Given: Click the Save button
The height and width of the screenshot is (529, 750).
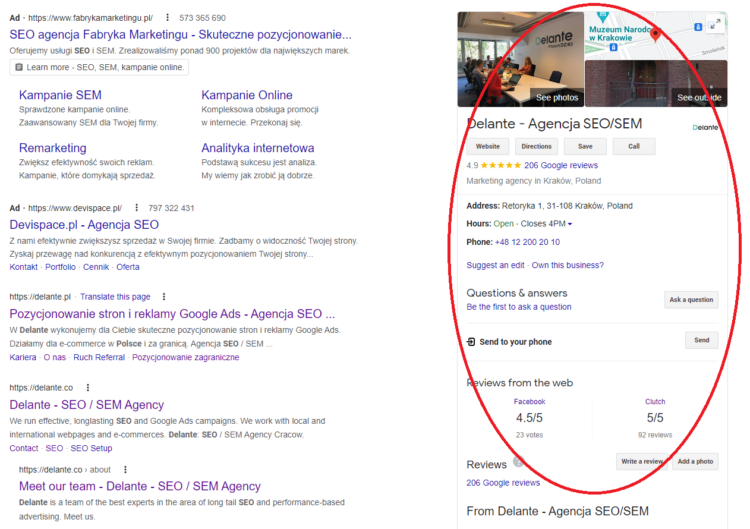Looking at the screenshot, I should [585, 146].
